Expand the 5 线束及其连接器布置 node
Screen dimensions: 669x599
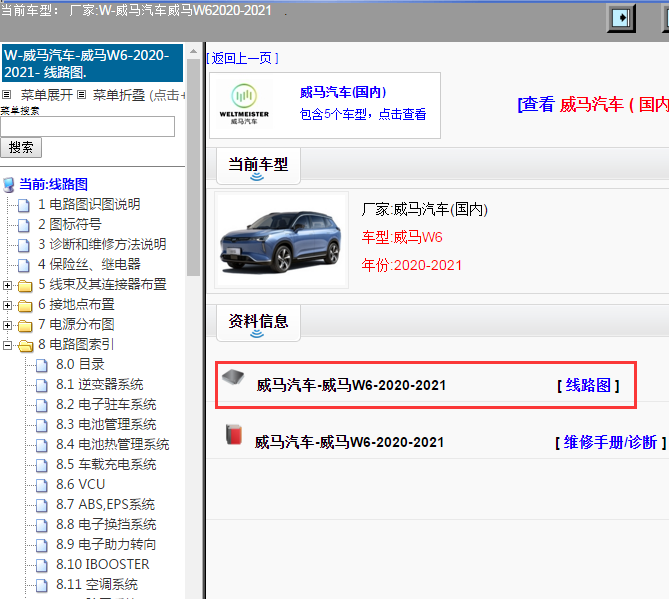point(7,285)
